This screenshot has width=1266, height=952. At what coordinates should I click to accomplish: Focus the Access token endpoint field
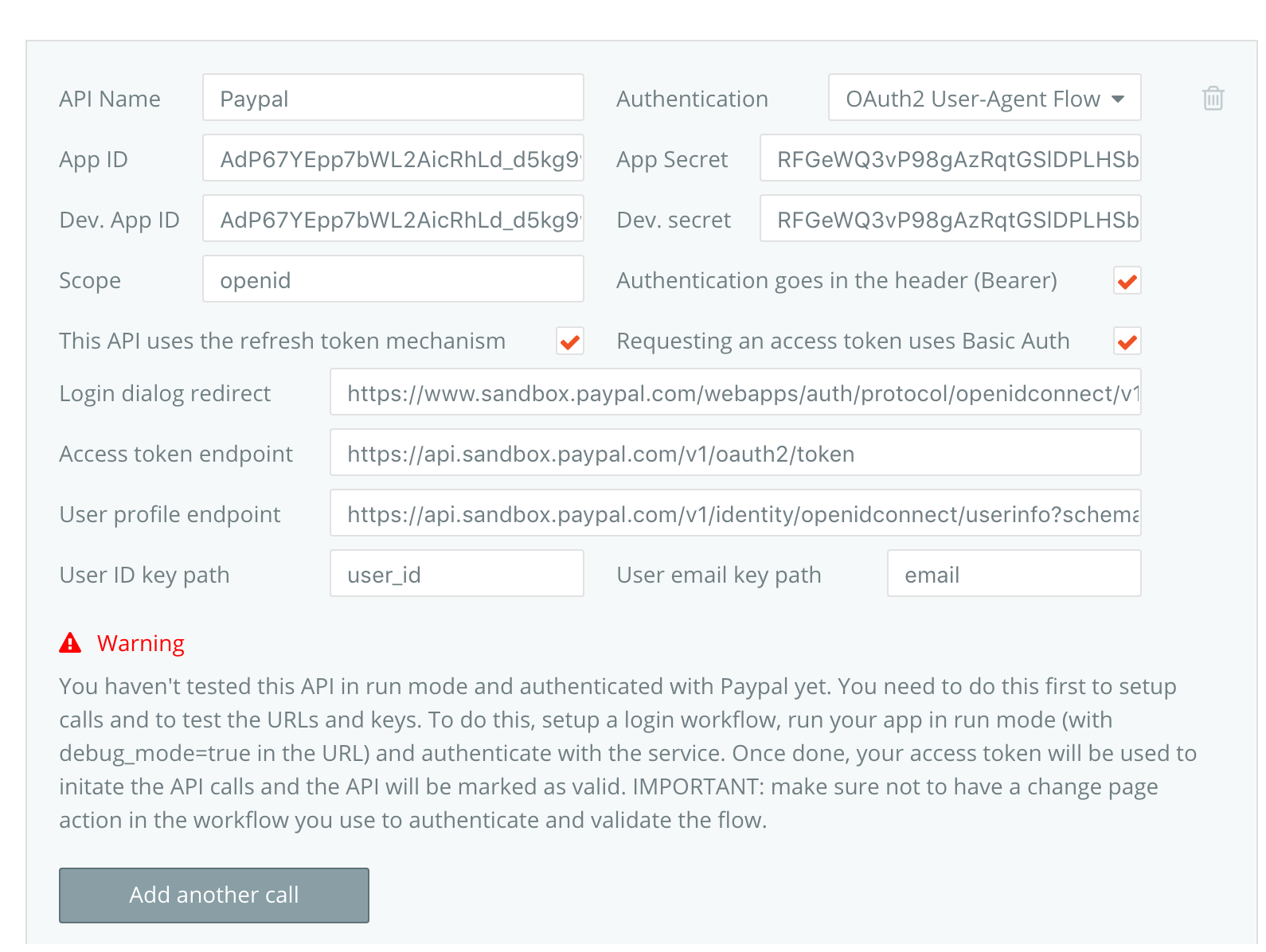735,453
